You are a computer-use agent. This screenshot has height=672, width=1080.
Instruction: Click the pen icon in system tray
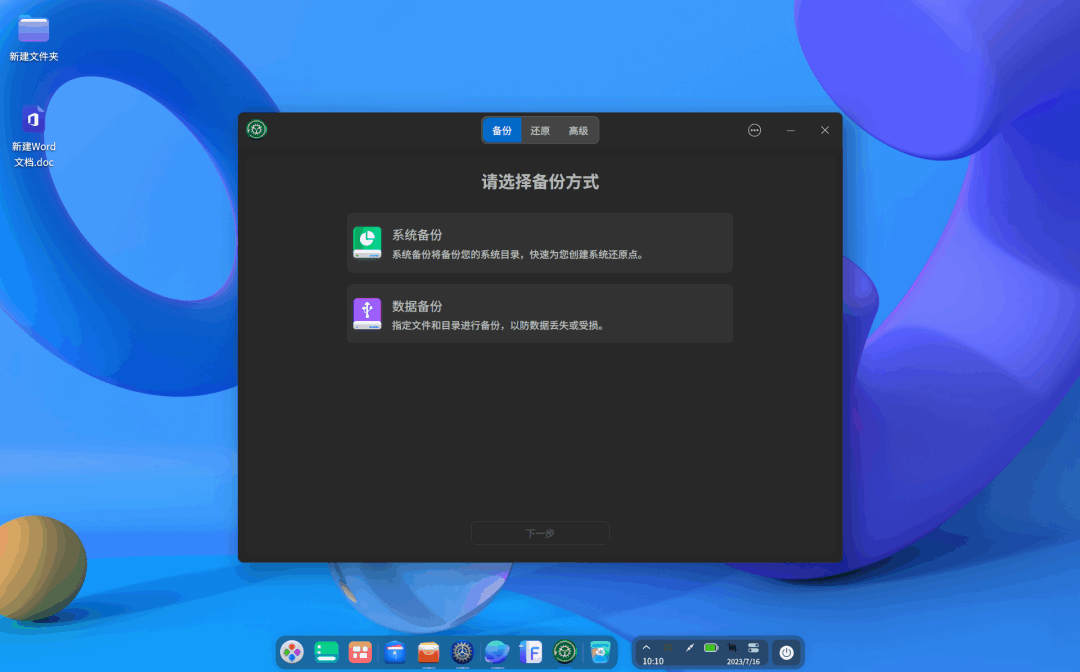tap(689, 647)
